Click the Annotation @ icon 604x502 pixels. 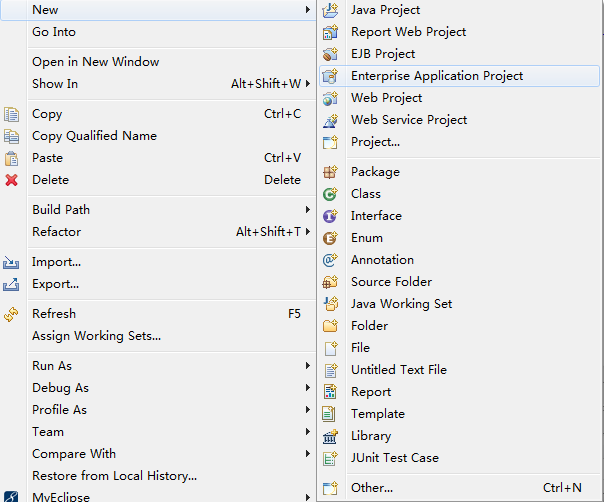(x=330, y=260)
